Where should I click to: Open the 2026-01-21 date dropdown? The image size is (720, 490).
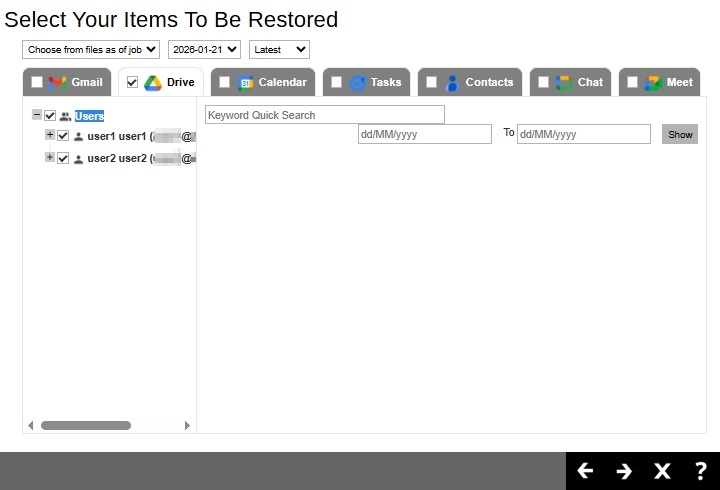click(x=204, y=49)
